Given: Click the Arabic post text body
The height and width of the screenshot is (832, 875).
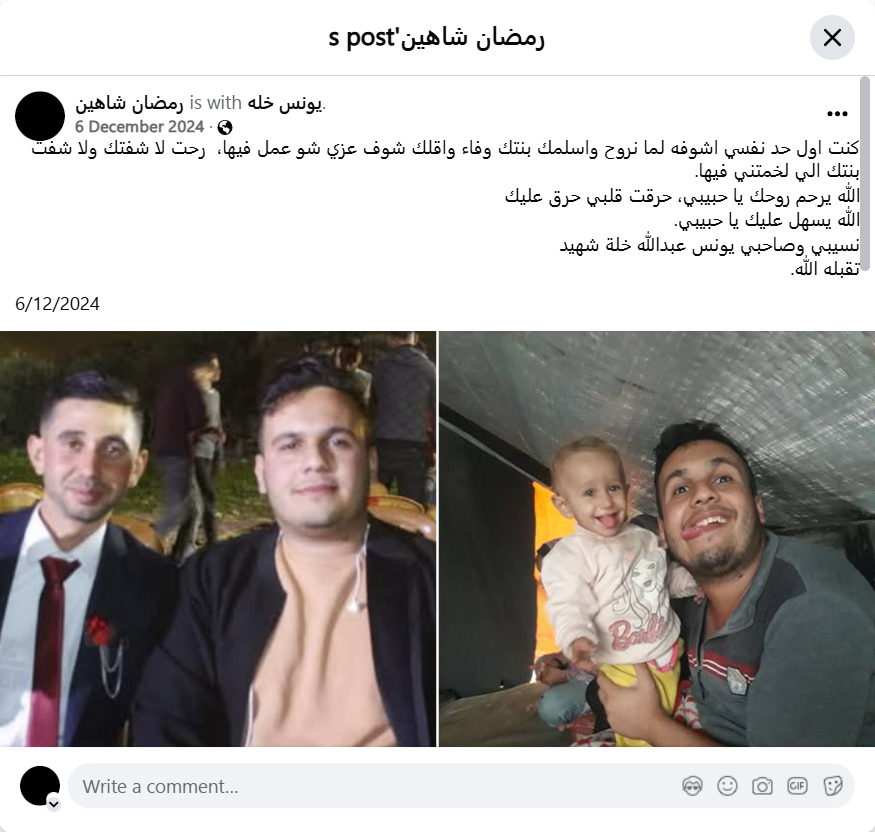Looking at the screenshot, I should point(445,208).
